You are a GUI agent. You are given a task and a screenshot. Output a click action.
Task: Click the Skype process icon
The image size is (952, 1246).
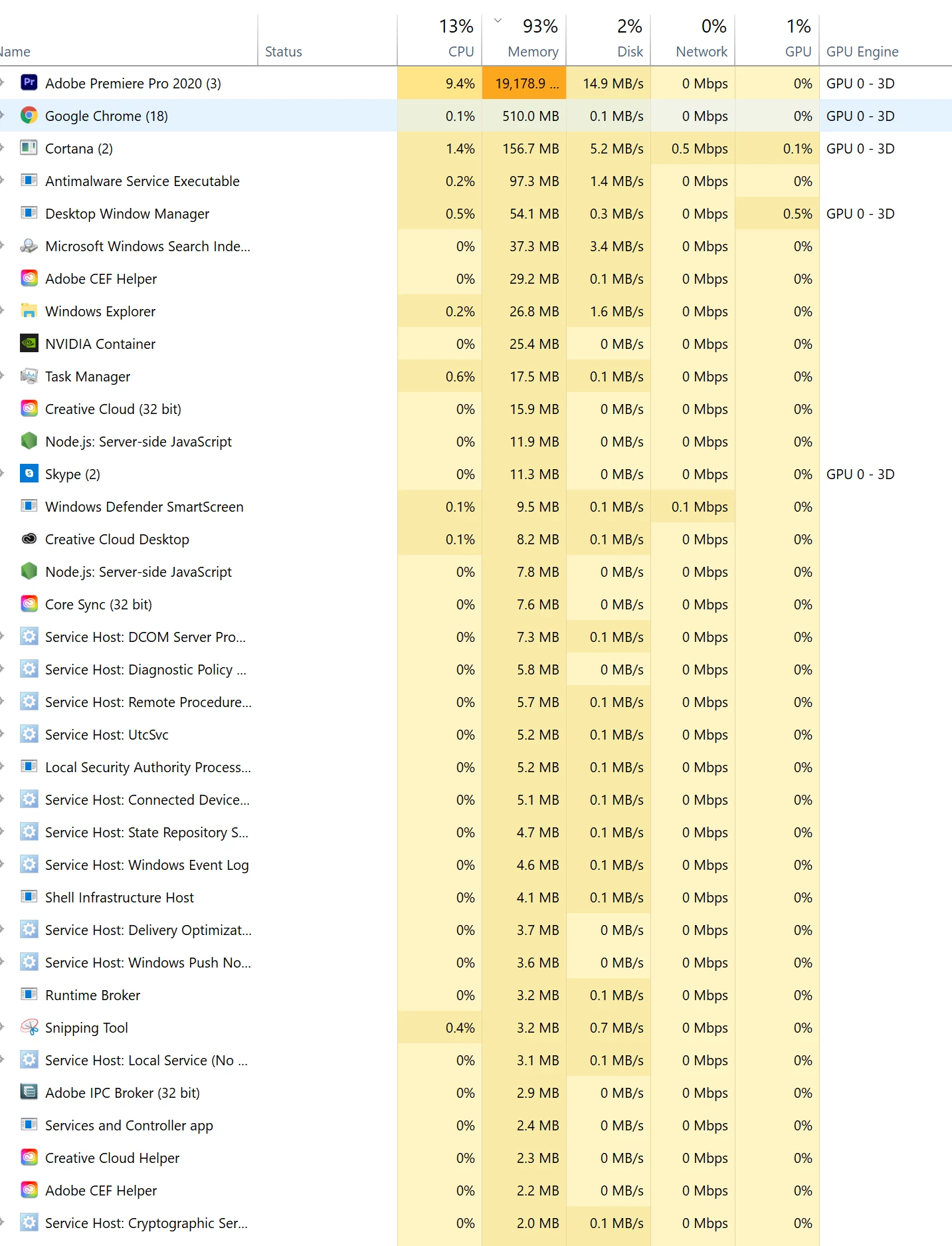coord(29,473)
